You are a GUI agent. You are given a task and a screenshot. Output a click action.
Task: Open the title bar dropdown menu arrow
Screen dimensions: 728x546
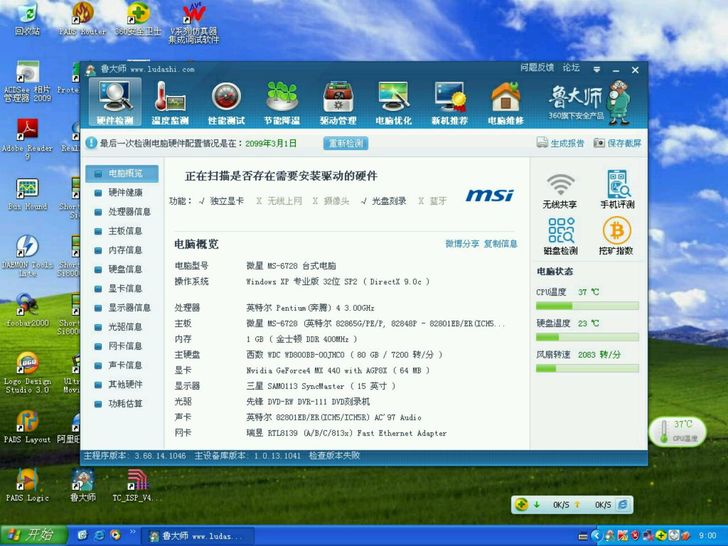[597, 70]
